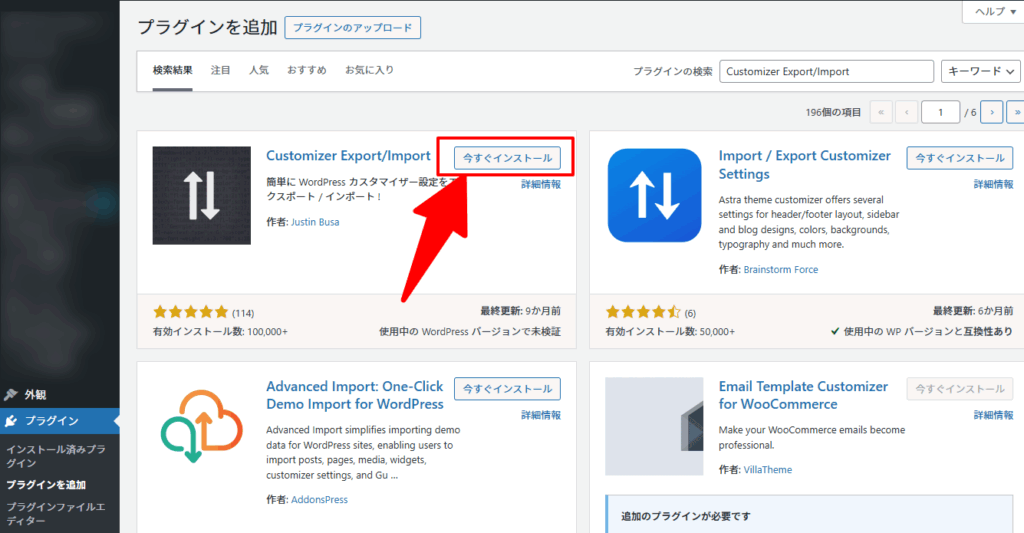
Task: Click the plugin search input field
Action: 826,71
